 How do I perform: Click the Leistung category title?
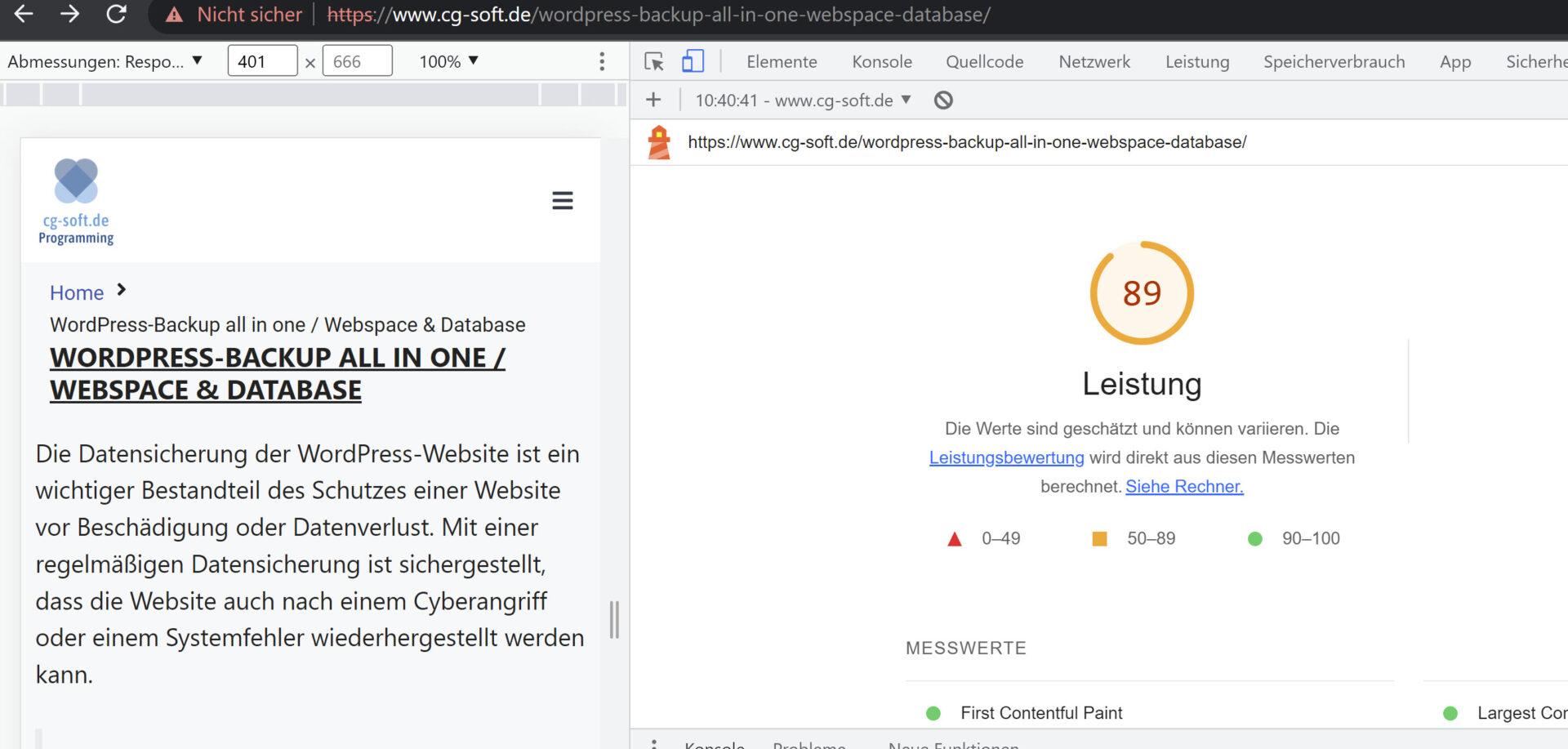click(x=1142, y=384)
